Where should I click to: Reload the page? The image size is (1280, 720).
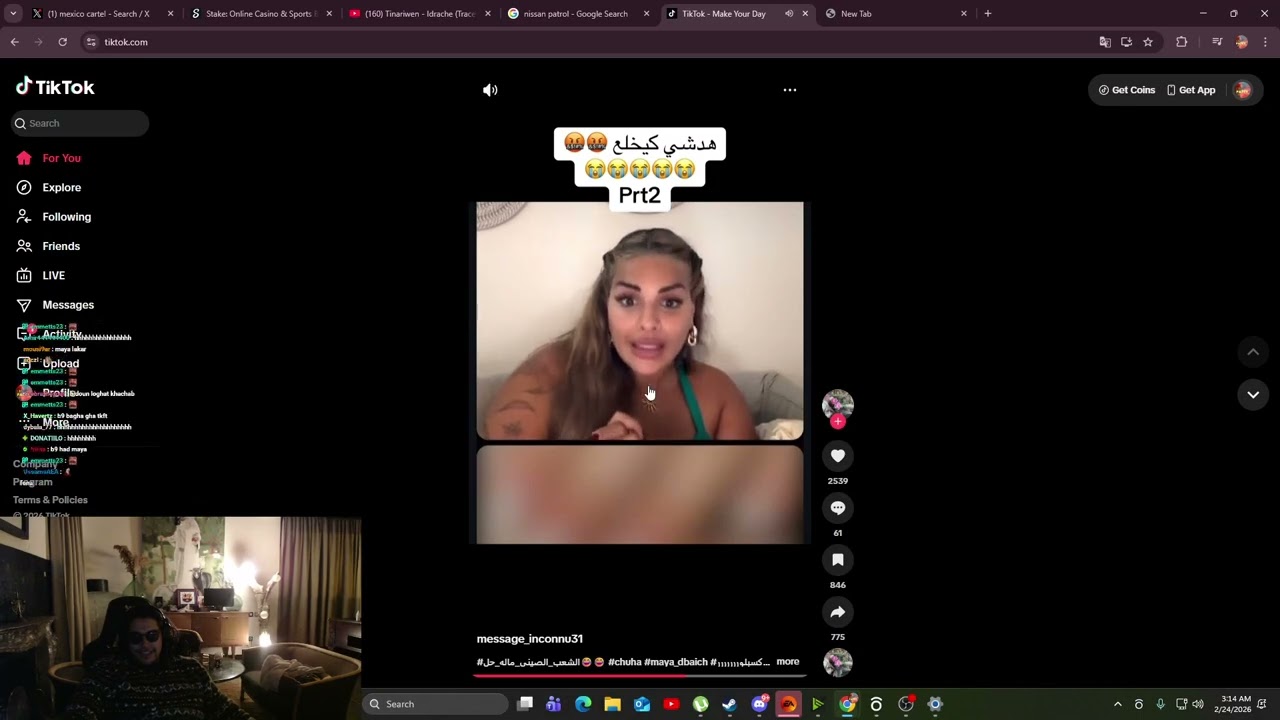coord(62,42)
